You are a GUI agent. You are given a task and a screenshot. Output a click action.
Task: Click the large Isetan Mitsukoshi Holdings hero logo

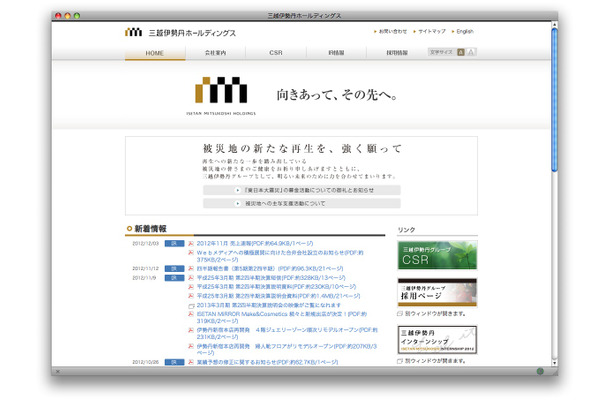click(x=221, y=96)
